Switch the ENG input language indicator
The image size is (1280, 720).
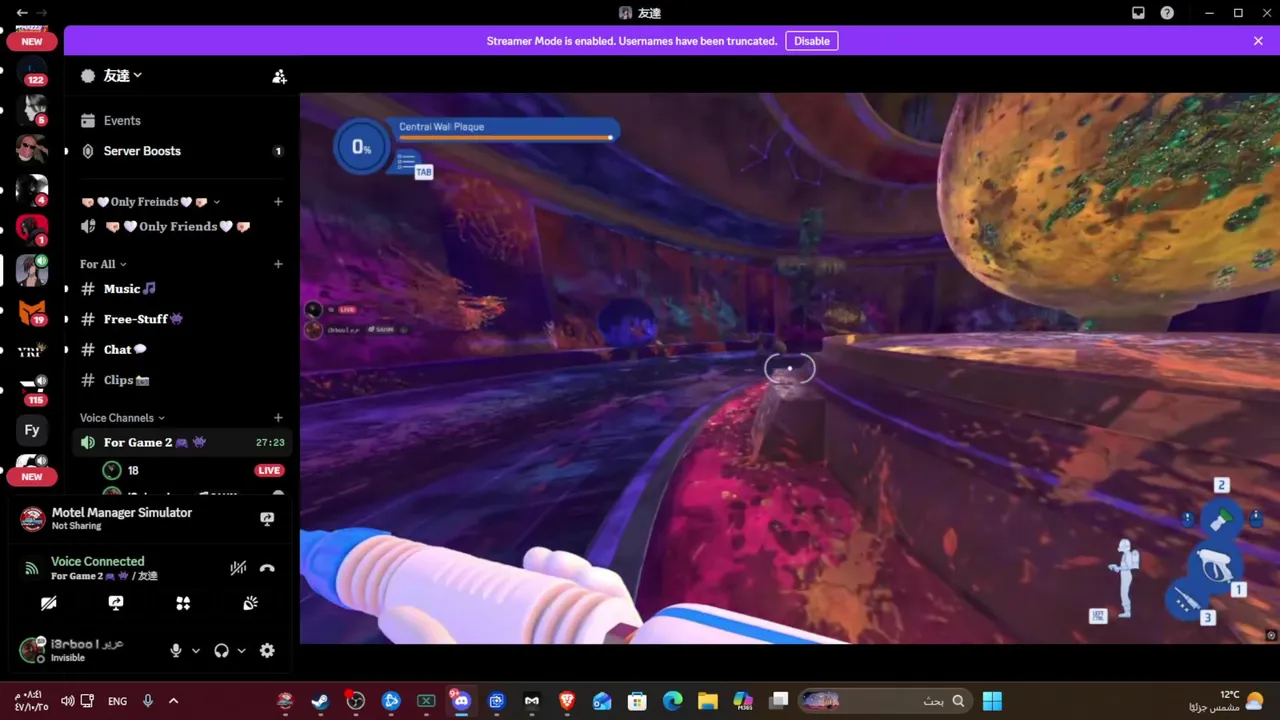[x=118, y=701]
